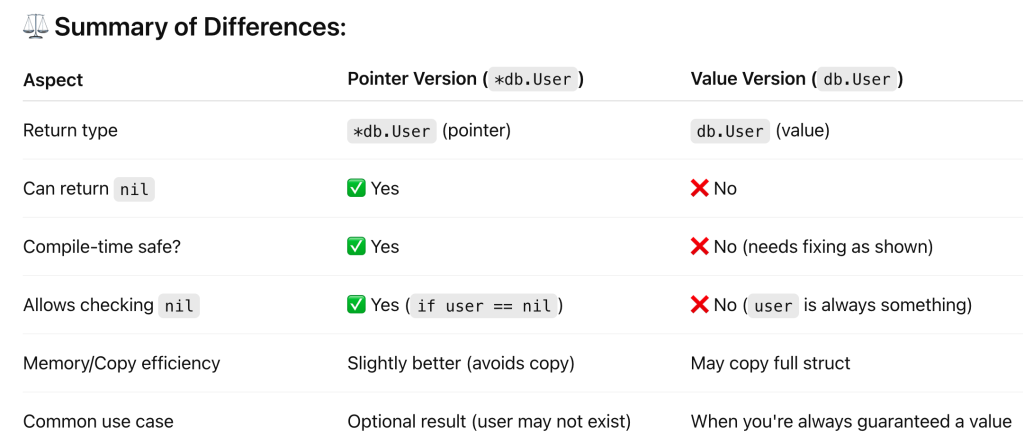
Task: Select *db.User code in Return type row
Action: [x=392, y=131]
